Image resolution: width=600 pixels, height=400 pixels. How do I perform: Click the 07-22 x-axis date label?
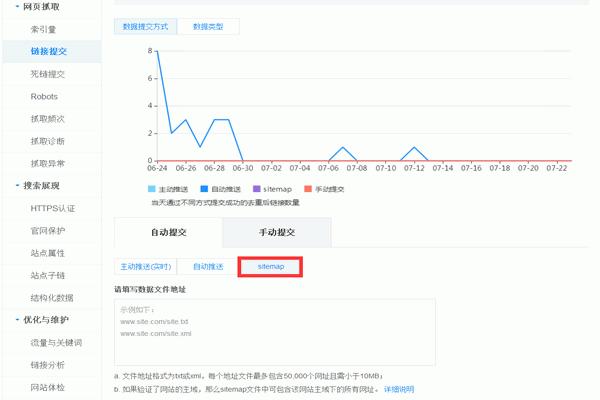coord(557,168)
